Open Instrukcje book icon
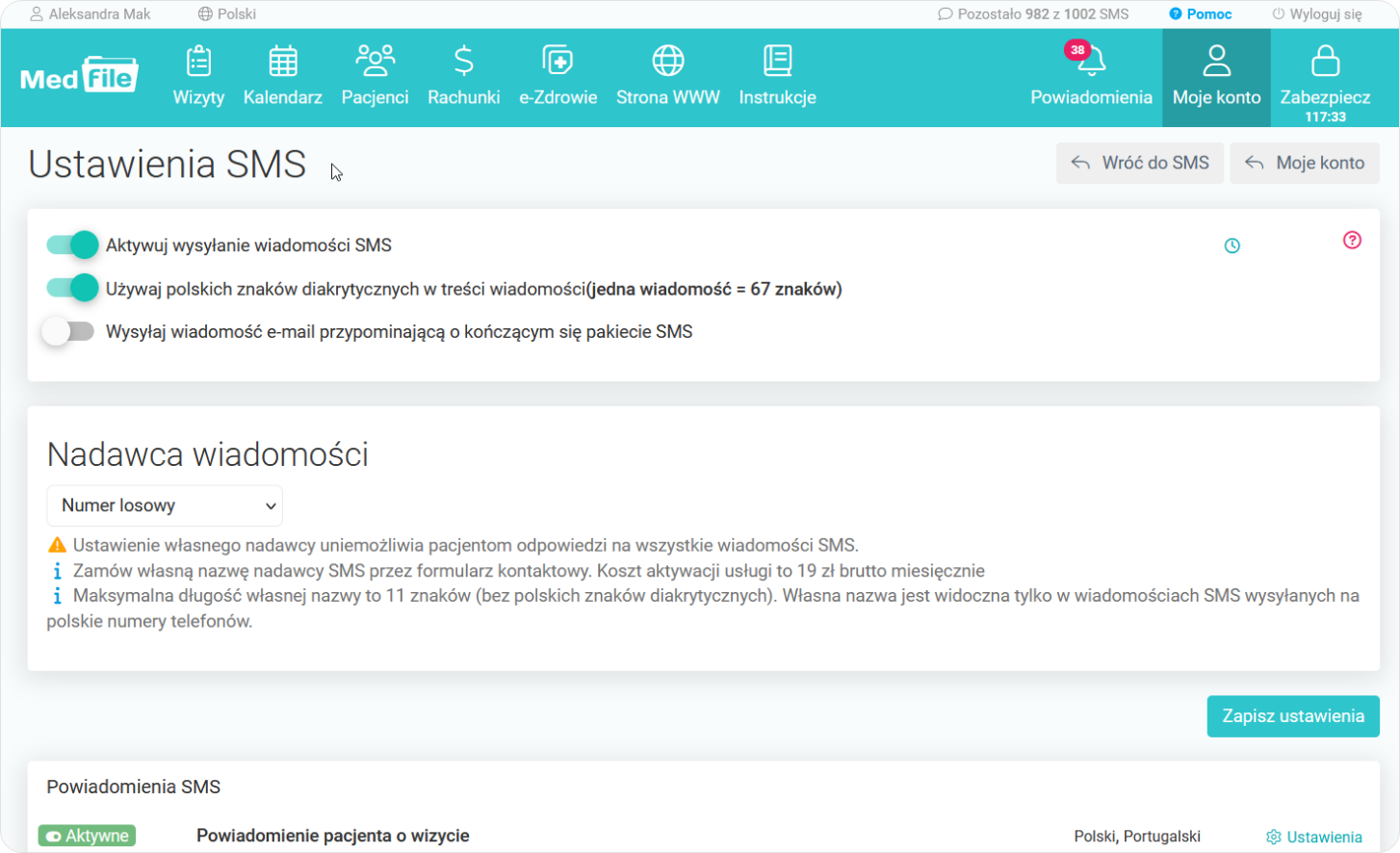The width and height of the screenshot is (1400, 853). [777, 62]
